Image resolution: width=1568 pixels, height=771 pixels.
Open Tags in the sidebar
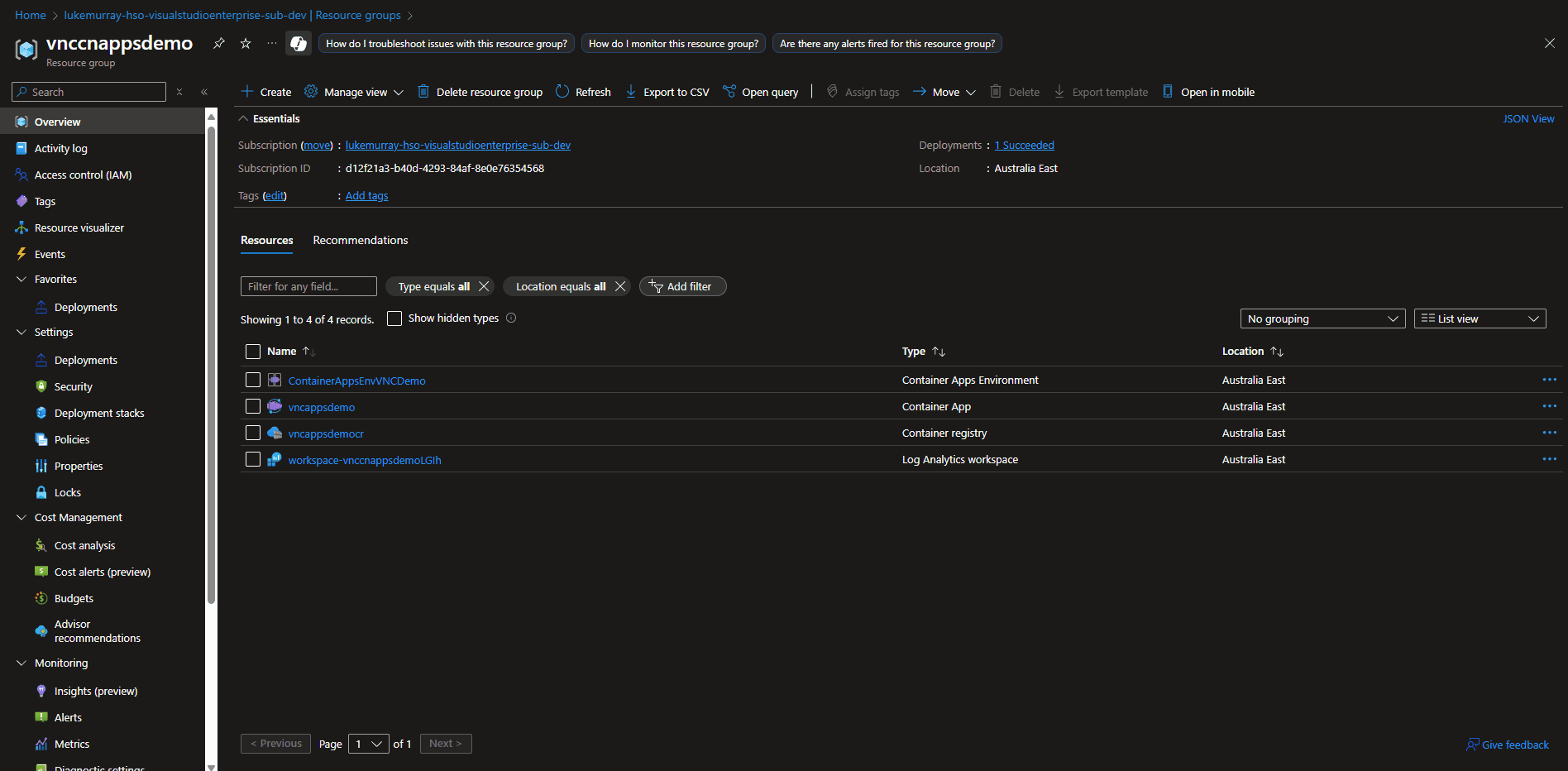point(45,201)
